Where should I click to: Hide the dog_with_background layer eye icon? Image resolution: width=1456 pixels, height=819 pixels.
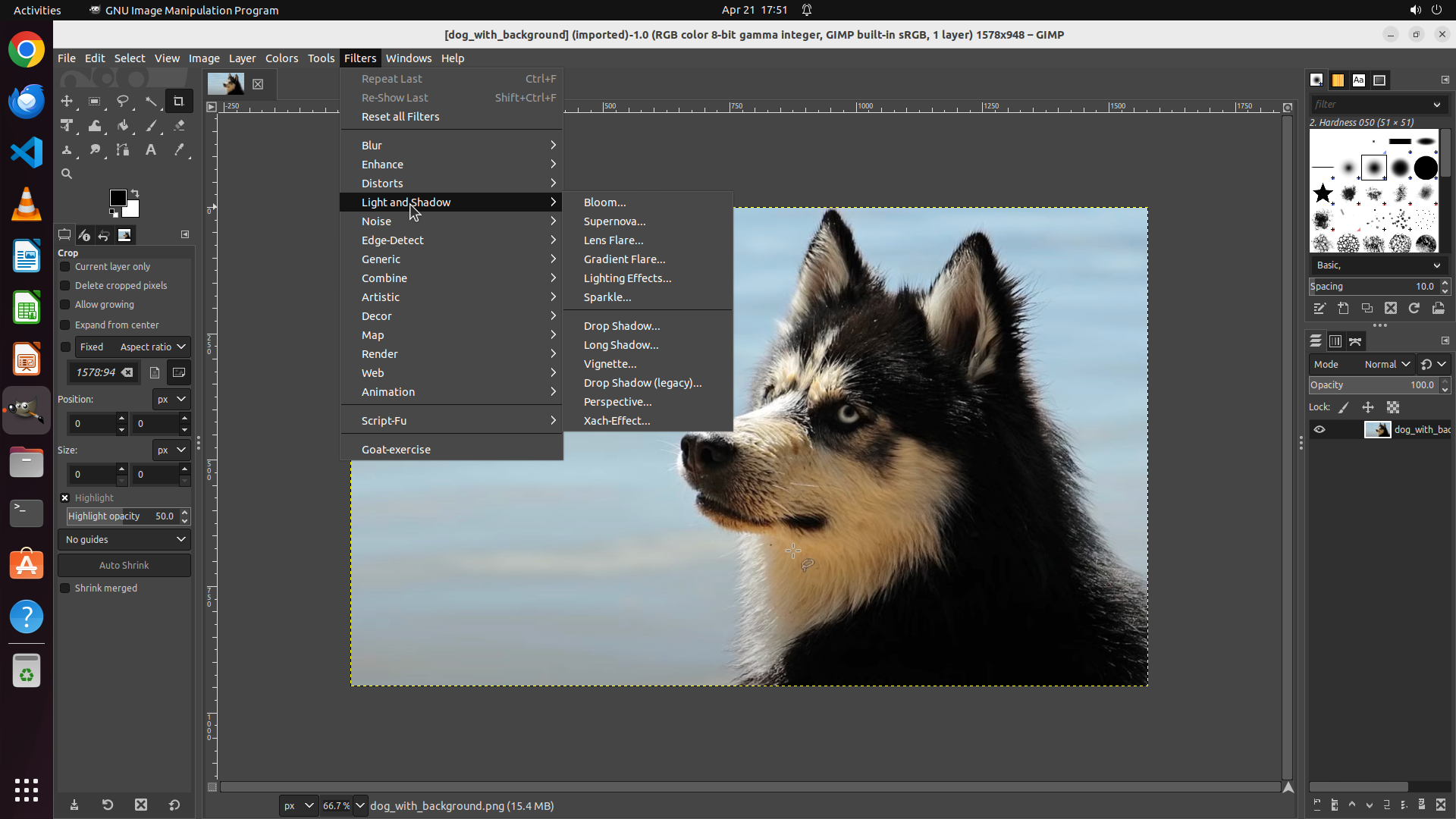pos(1319,430)
